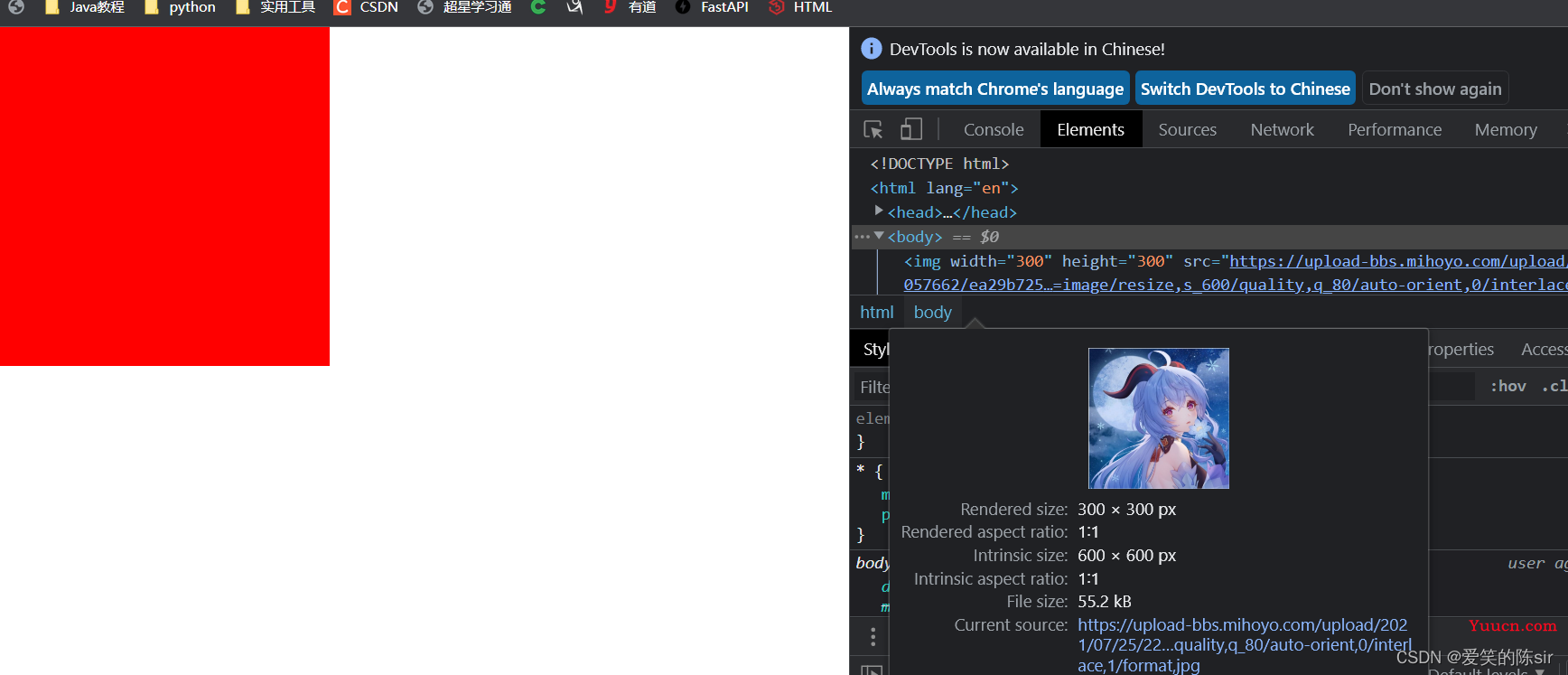Screen dimensions: 1568x675
Task: Switch to the Network tab
Action: 1282,129
